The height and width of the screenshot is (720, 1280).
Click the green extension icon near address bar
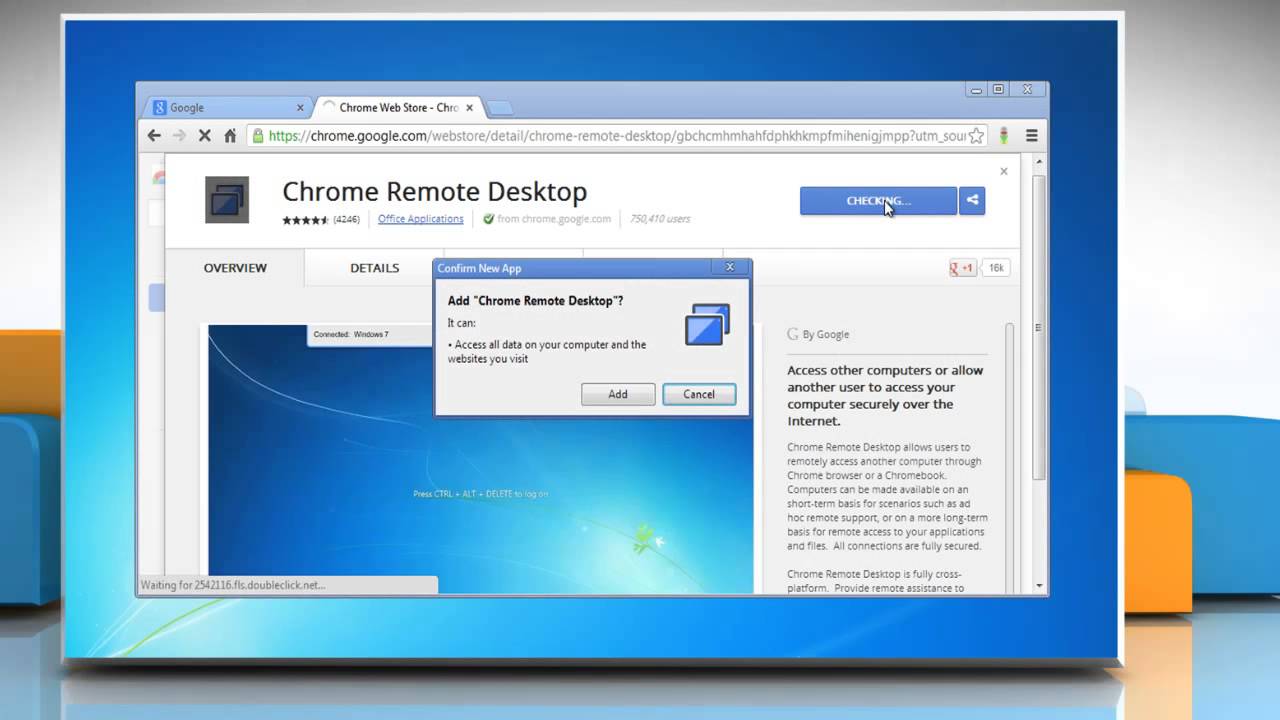[1003, 135]
